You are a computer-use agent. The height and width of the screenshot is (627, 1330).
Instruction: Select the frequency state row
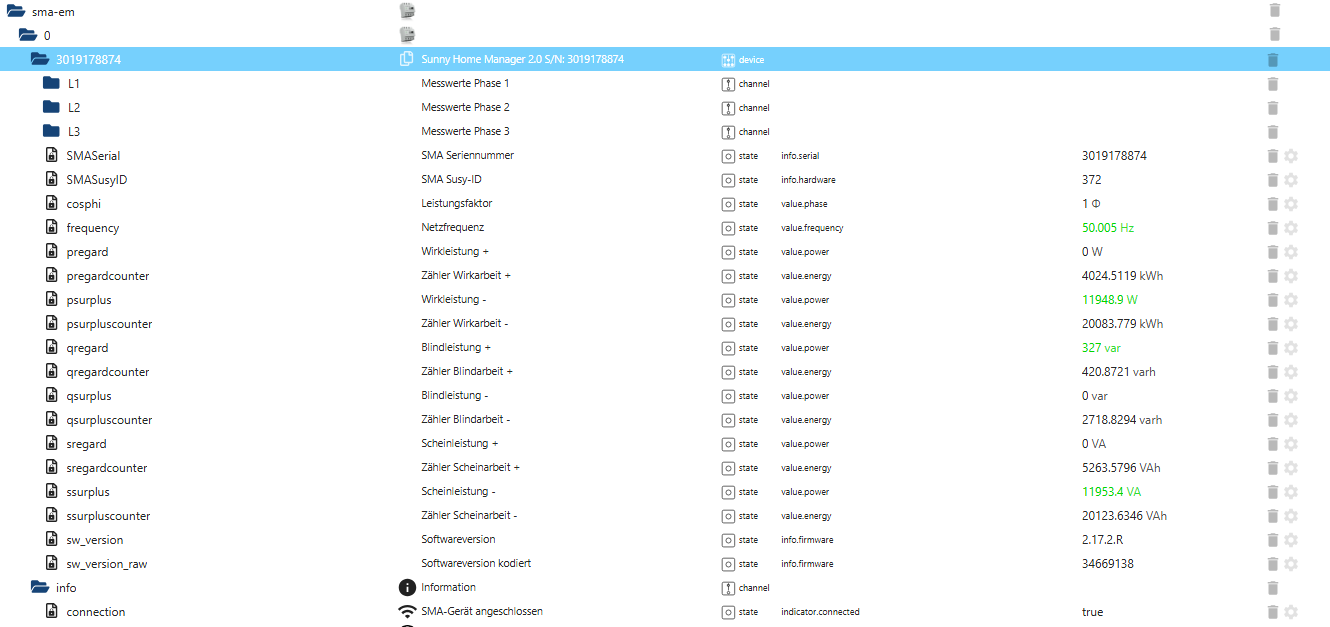(x=665, y=228)
